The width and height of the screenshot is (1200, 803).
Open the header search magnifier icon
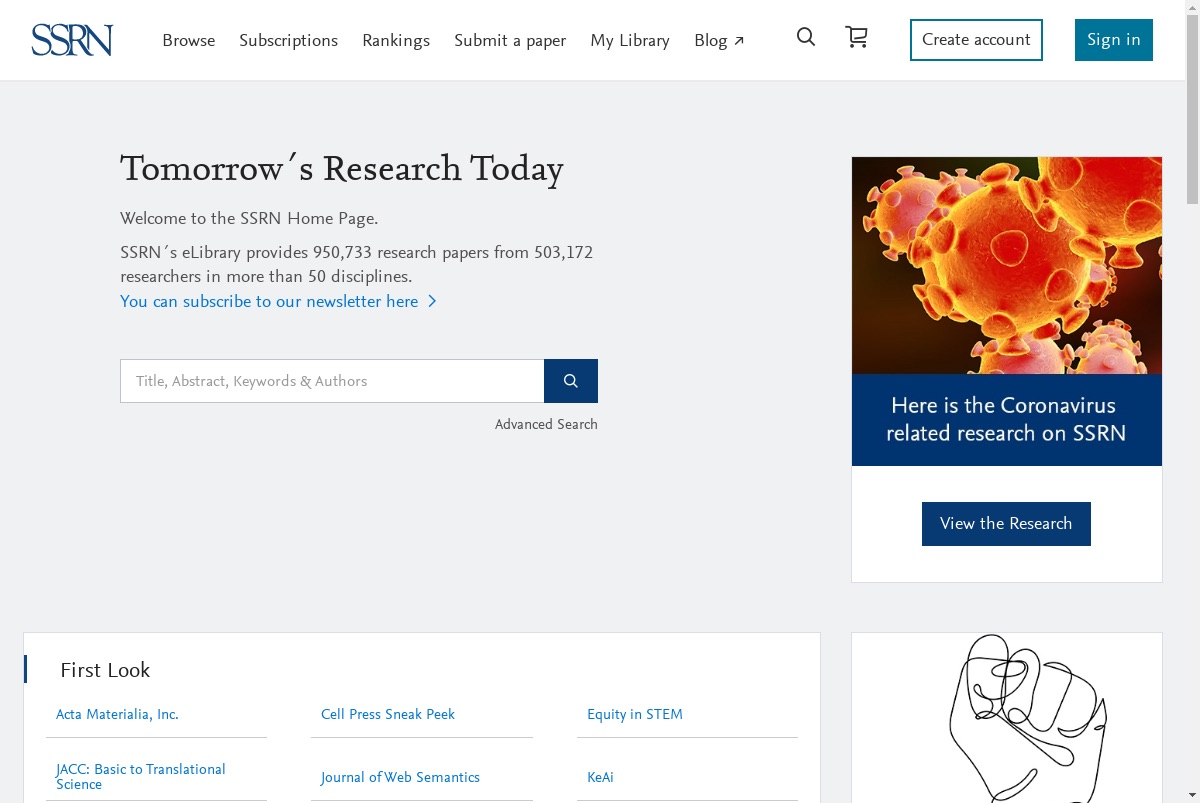tap(806, 38)
